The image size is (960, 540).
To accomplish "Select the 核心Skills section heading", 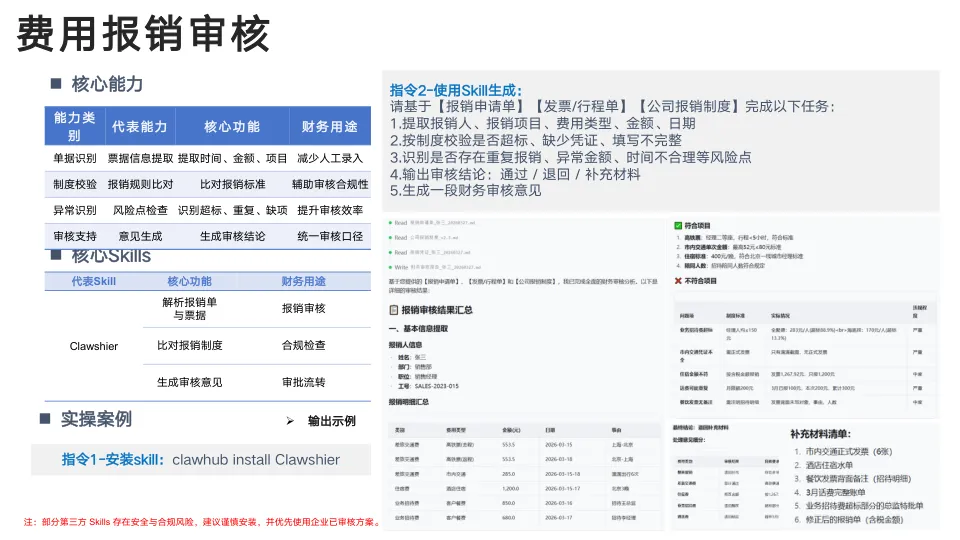I will coord(111,257).
